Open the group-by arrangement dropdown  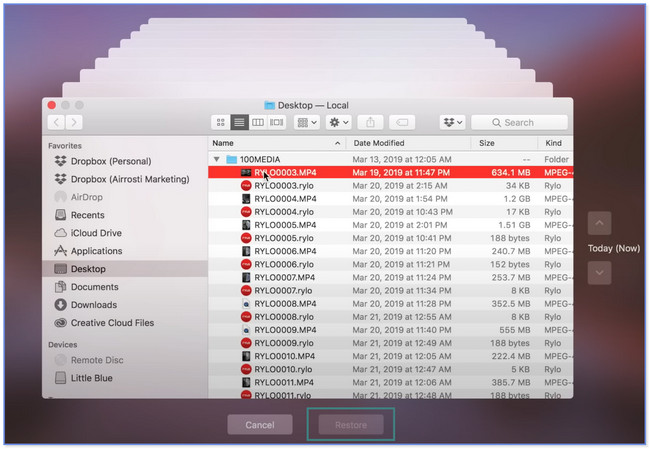click(x=307, y=122)
